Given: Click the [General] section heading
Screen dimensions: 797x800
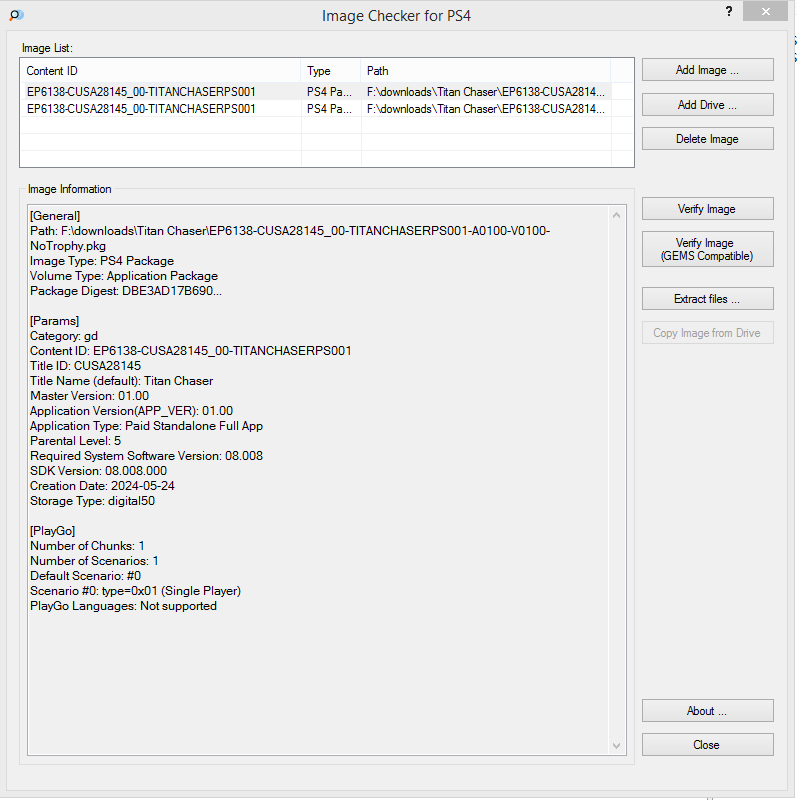Looking at the screenshot, I should pos(55,216).
